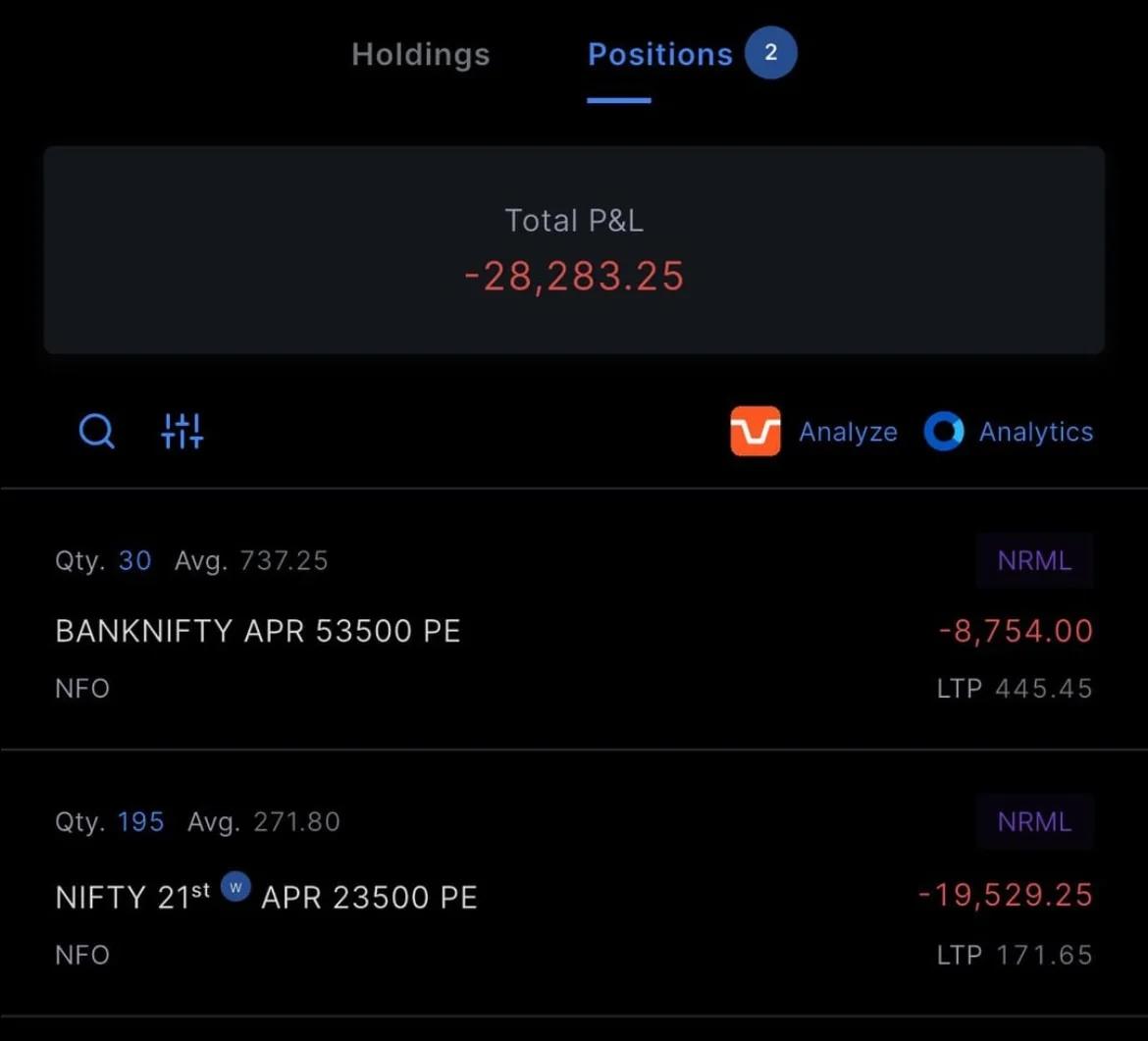Select the BANKNIFTY APR 53500 PE row
The height and width of the screenshot is (1041, 1148).
258,631
